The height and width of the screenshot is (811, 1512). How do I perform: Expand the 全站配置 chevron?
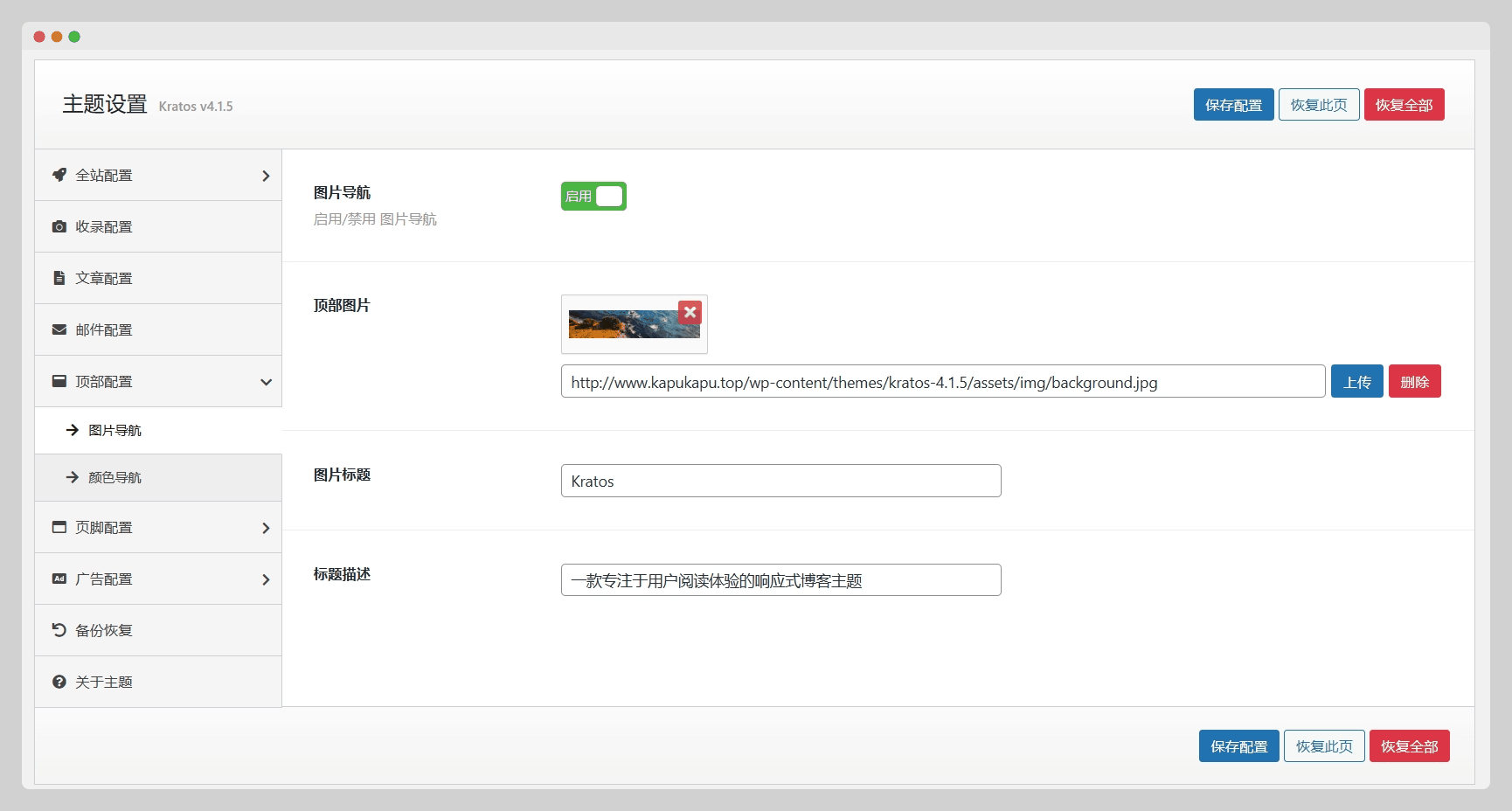pos(266,176)
